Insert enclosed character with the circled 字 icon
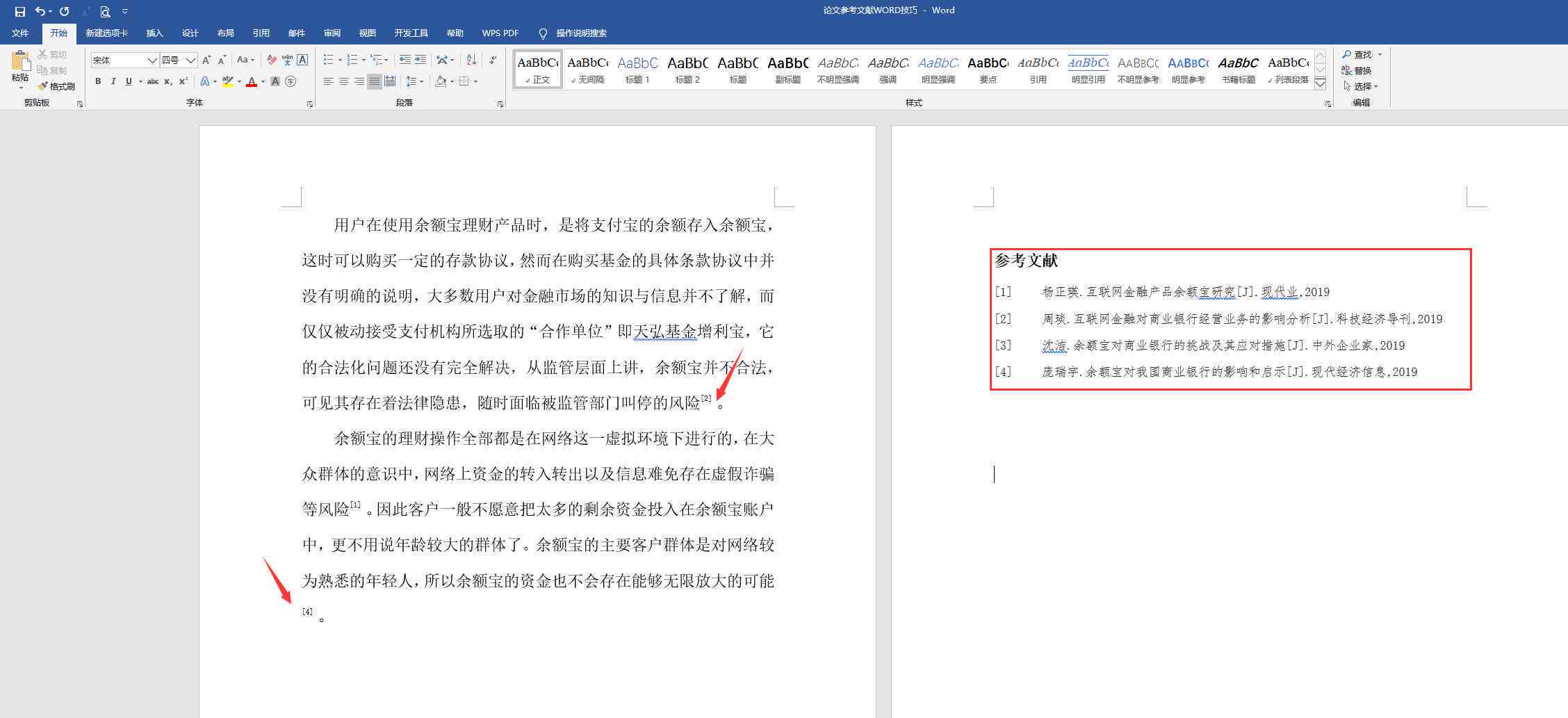Image resolution: width=1568 pixels, height=718 pixels. [x=291, y=82]
